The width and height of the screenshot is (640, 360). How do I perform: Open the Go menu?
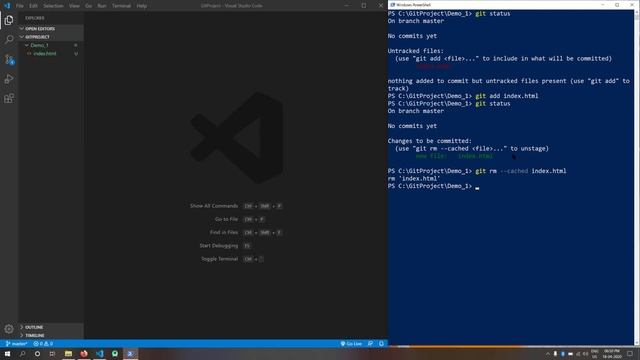pyautogui.click(x=89, y=6)
